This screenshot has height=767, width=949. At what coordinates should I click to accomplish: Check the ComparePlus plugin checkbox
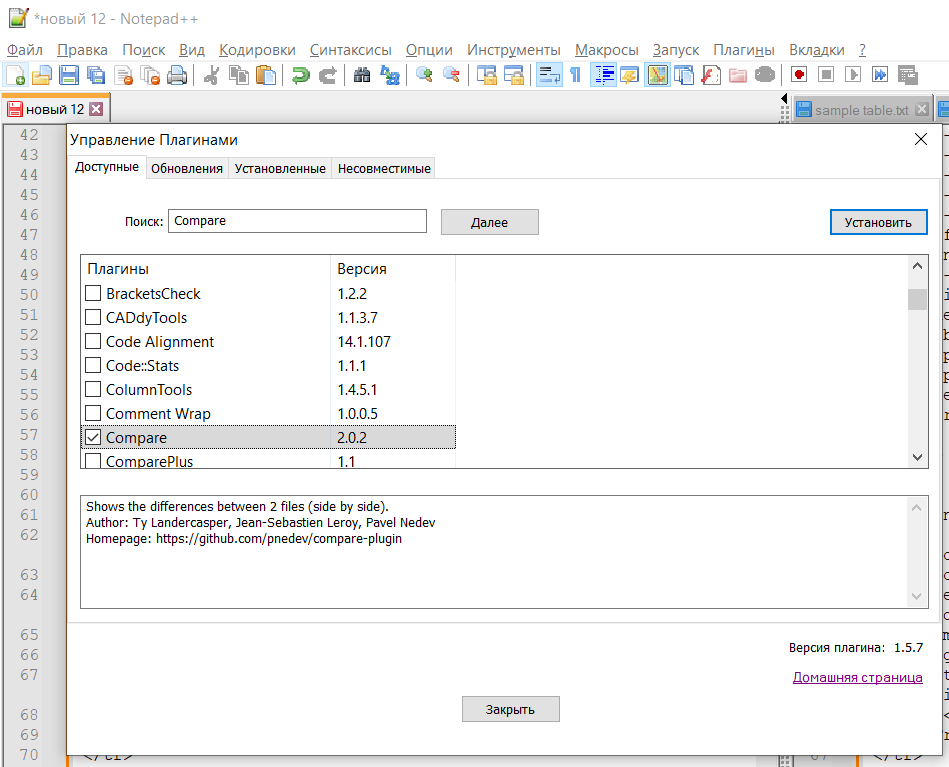(x=93, y=461)
